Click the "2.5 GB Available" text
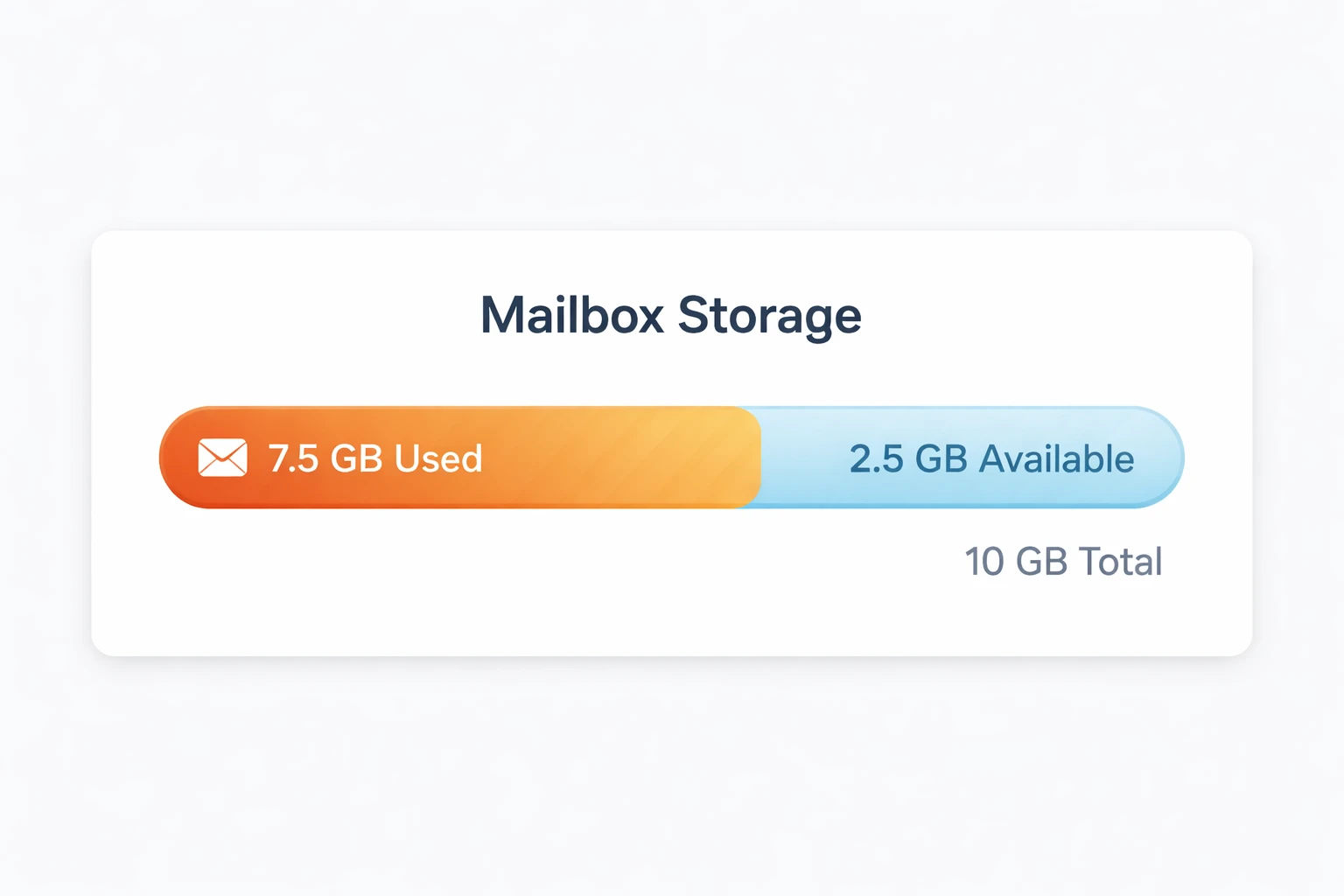 pos(991,459)
